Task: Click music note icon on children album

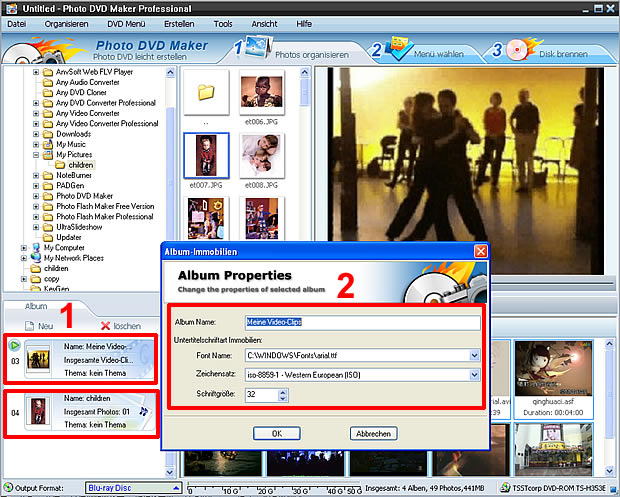Action: coord(143,412)
